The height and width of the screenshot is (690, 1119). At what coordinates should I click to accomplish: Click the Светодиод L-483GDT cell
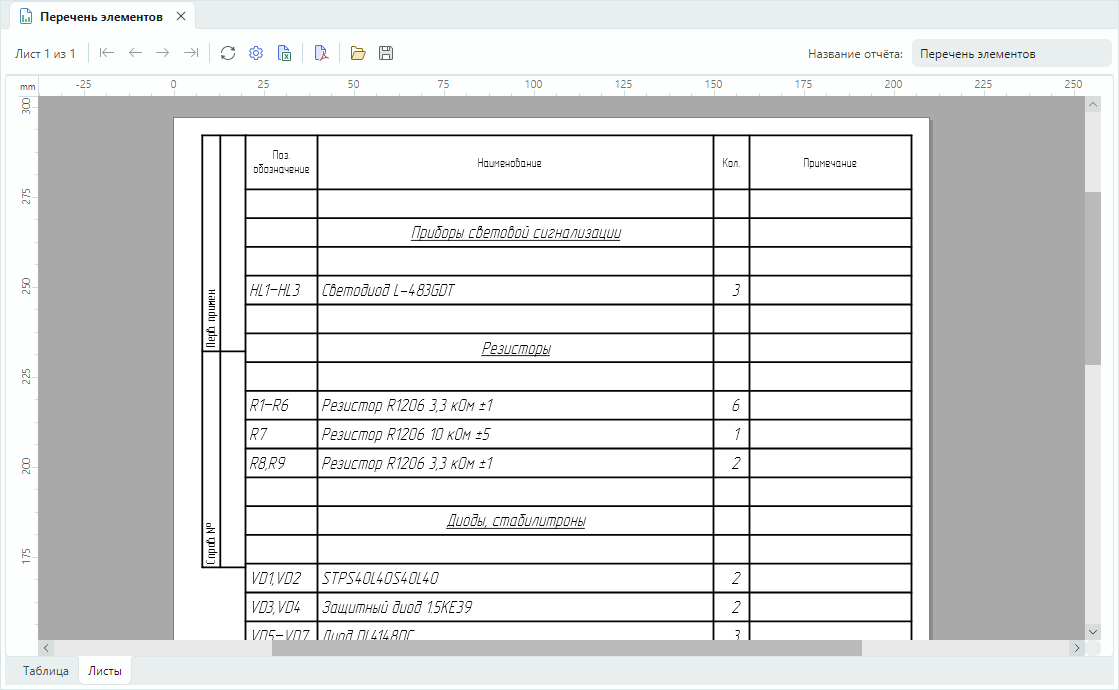tap(515, 290)
